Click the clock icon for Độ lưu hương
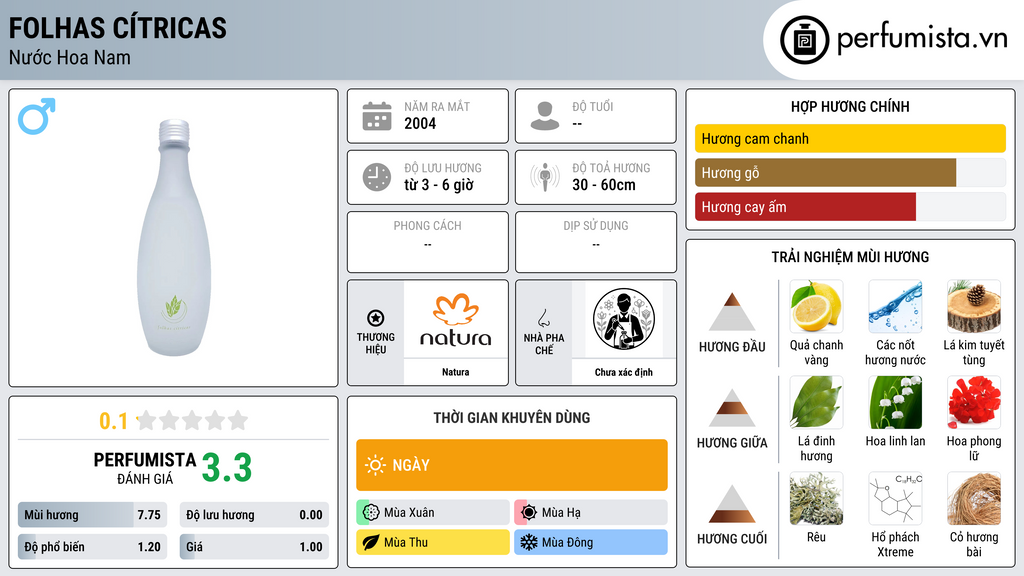 377,177
